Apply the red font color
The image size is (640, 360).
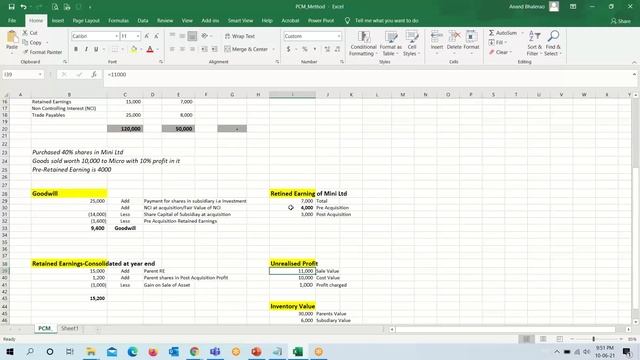coord(150,49)
